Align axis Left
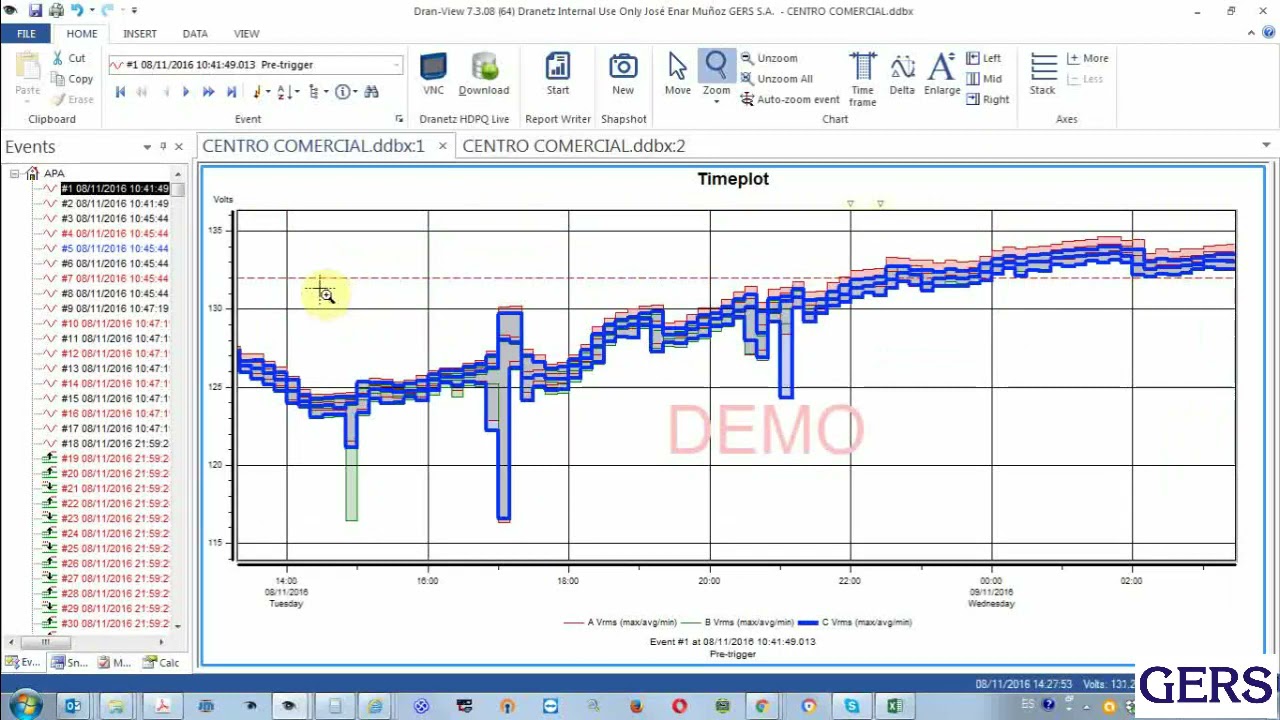This screenshot has width=1280, height=720. tap(984, 58)
